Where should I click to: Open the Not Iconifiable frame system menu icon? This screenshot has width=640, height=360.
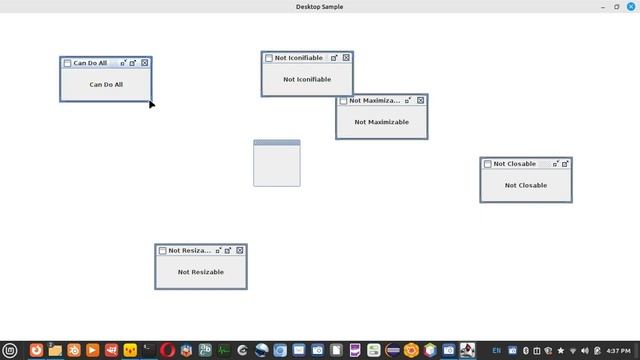[269, 58]
